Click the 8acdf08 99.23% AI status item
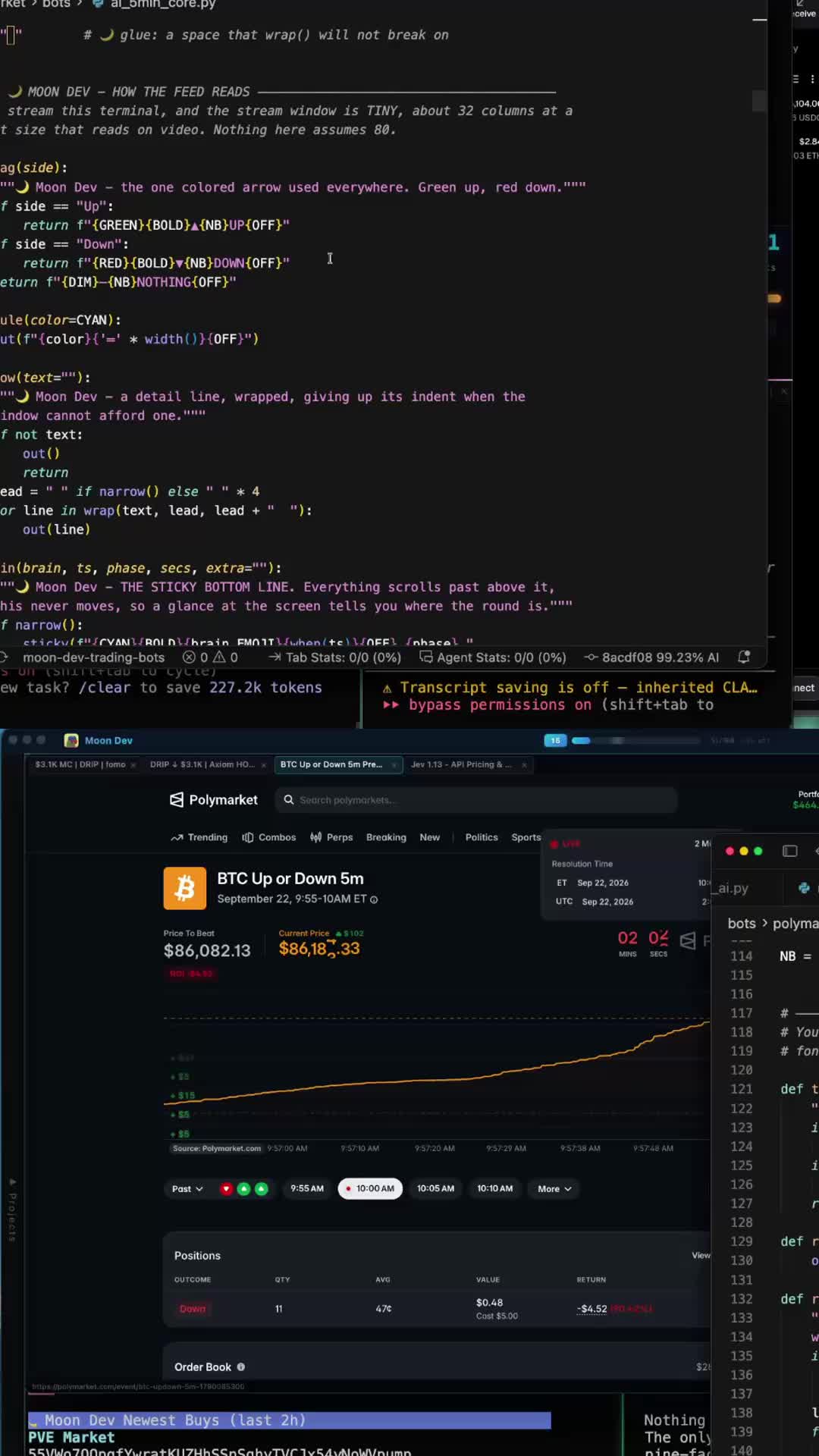 point(651,657)
